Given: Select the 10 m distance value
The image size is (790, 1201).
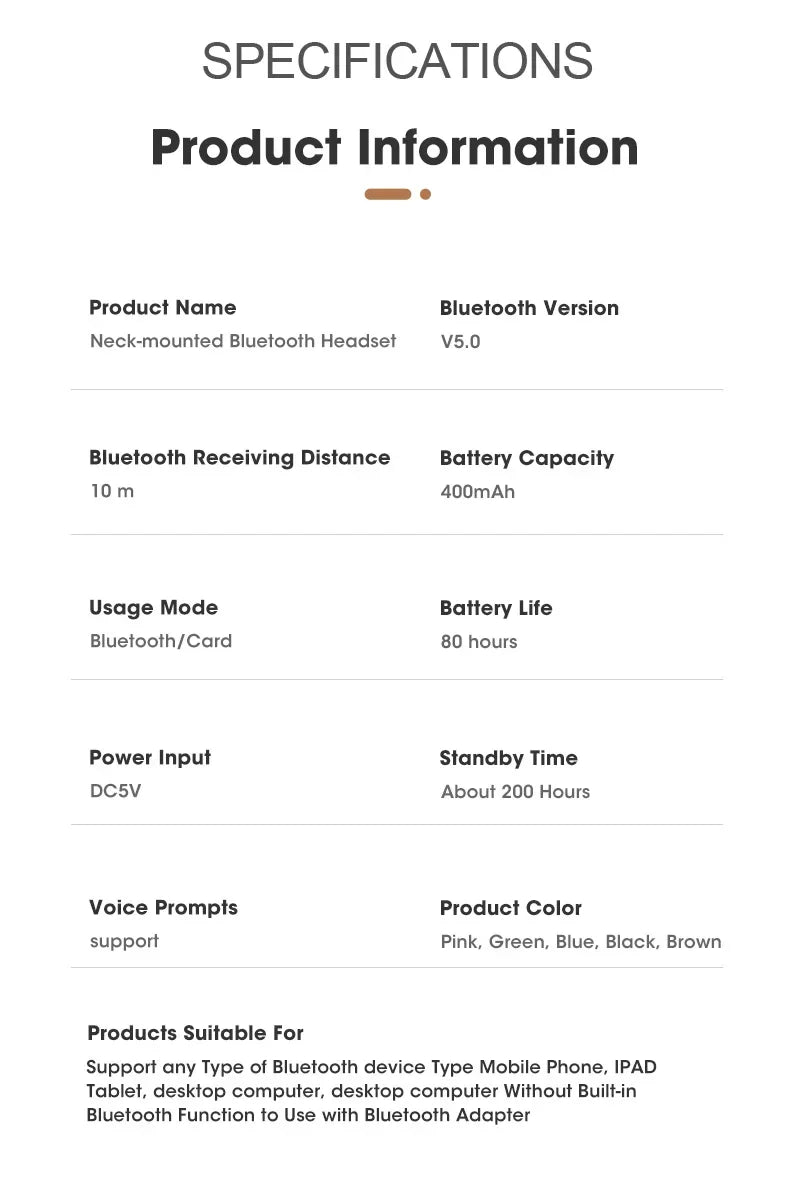Looking at the screenshot, I should tap(112, 491).
